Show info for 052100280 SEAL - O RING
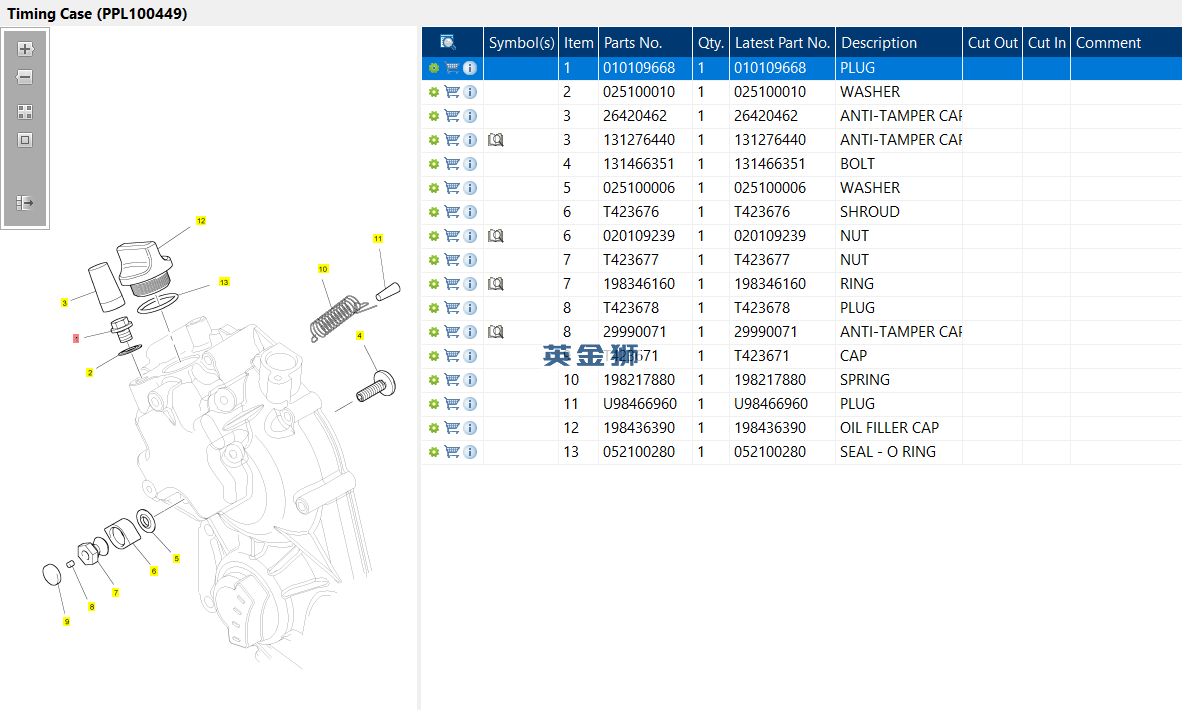Image resolution: width=1182 pixels, height=710 pixels. pos(470,452)
